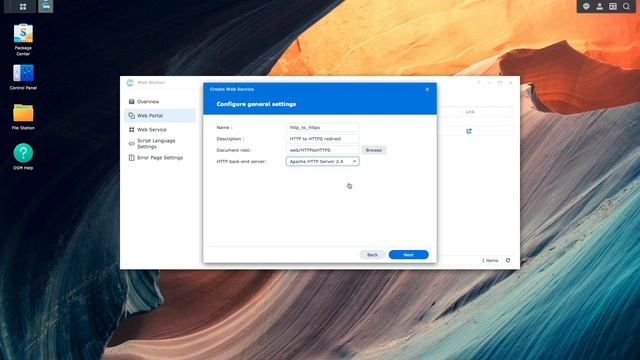Select Web Portal in the sidebar

(x=160, y=116)
